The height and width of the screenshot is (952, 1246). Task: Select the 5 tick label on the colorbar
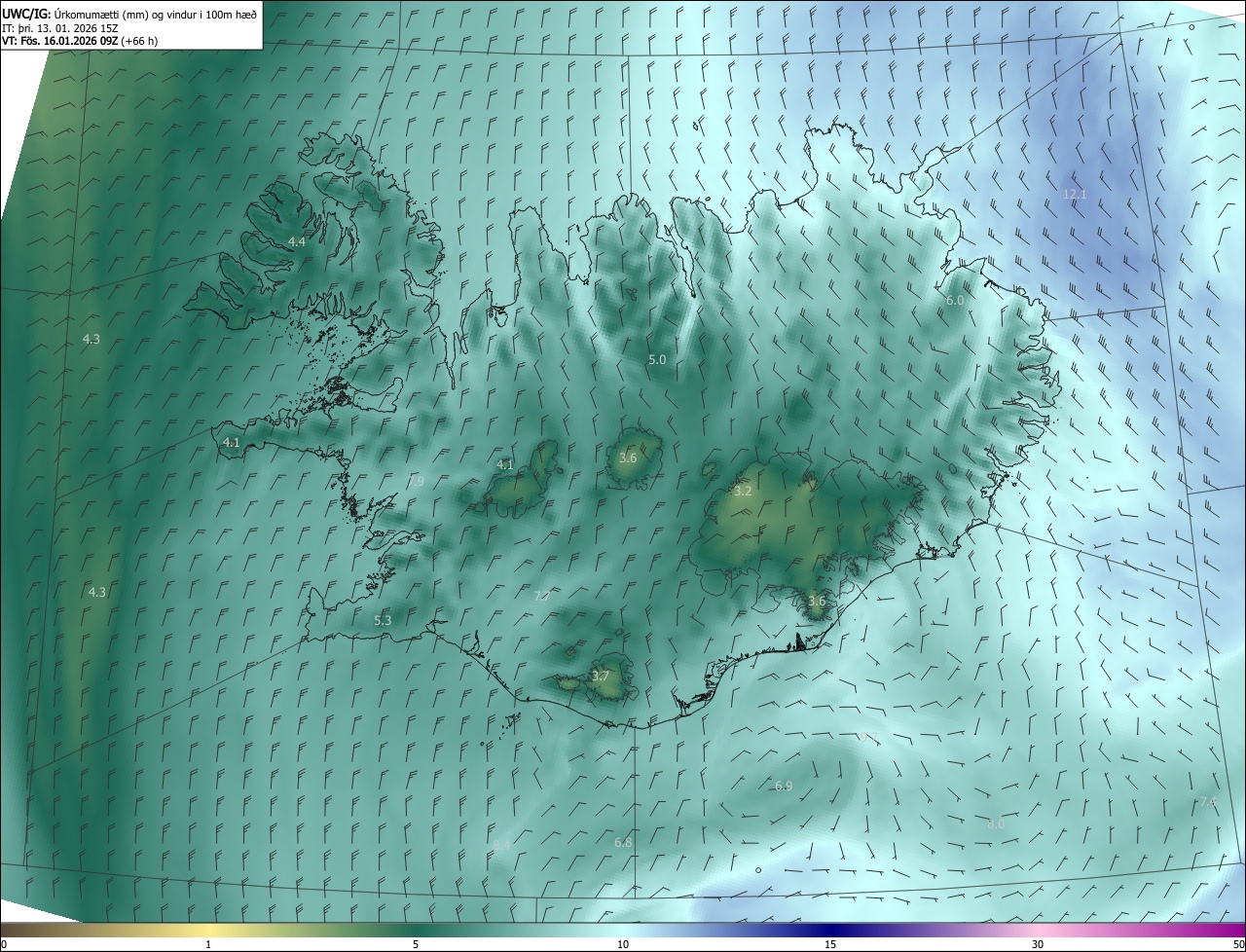tap(416, 944)
